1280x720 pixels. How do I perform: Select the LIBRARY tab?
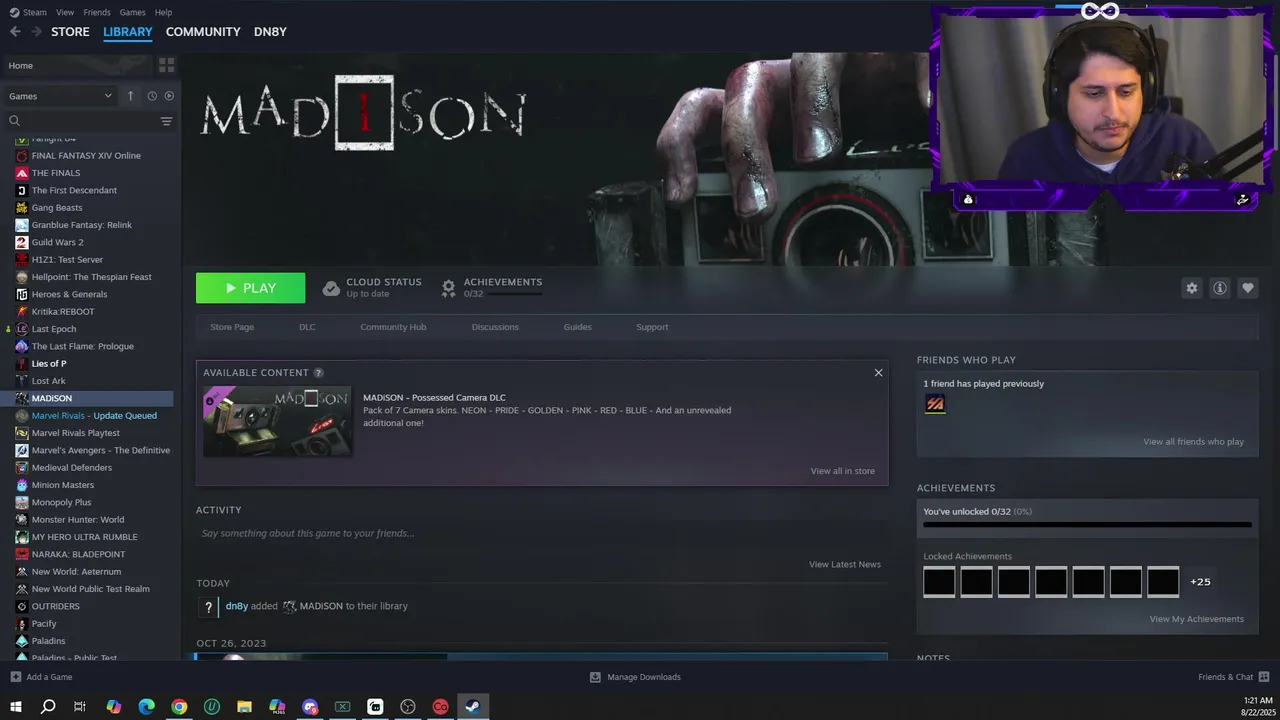[x=128, y=32]
